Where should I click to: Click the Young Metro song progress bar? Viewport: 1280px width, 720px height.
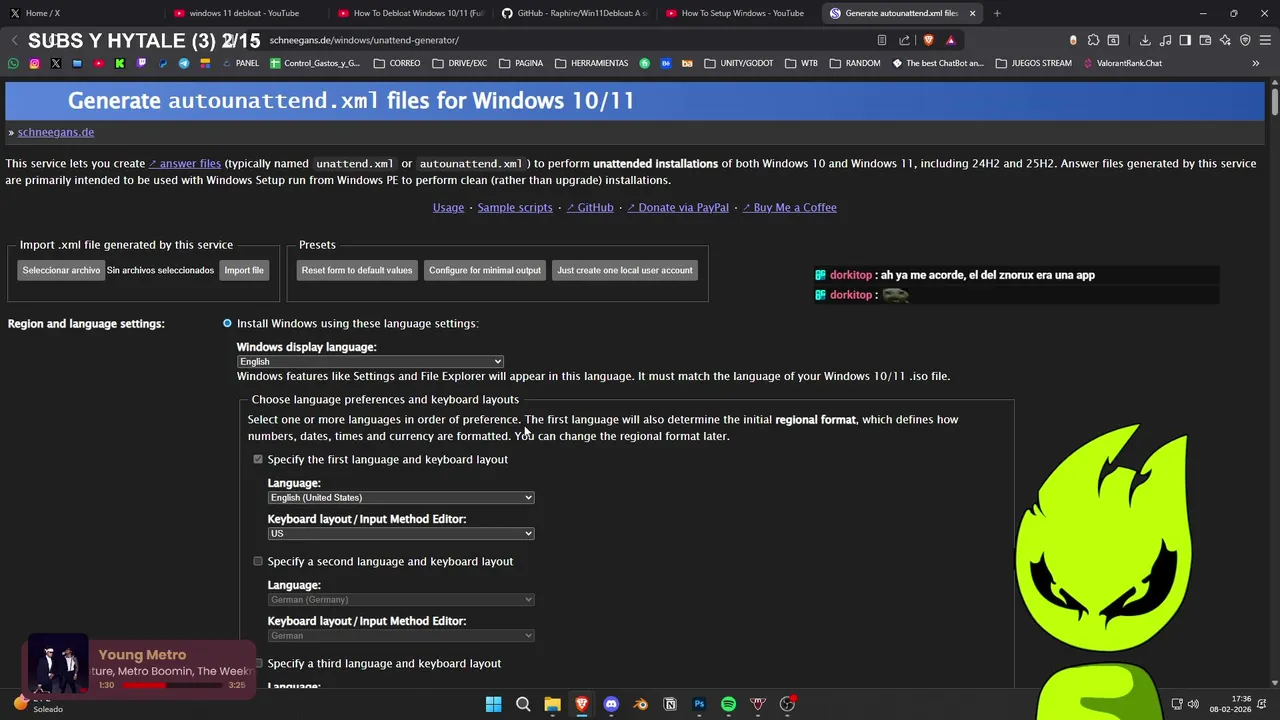[171, 685]
